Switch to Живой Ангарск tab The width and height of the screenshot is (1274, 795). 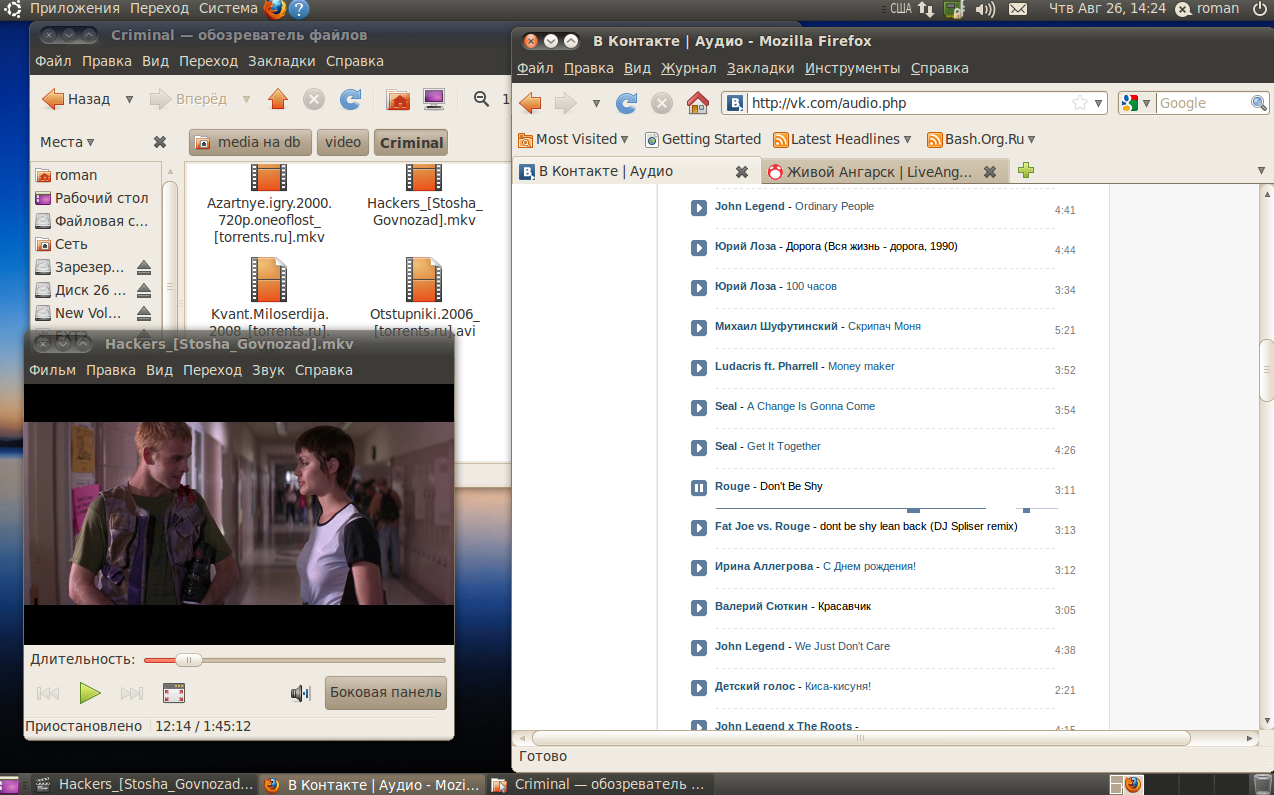[878, 172]
